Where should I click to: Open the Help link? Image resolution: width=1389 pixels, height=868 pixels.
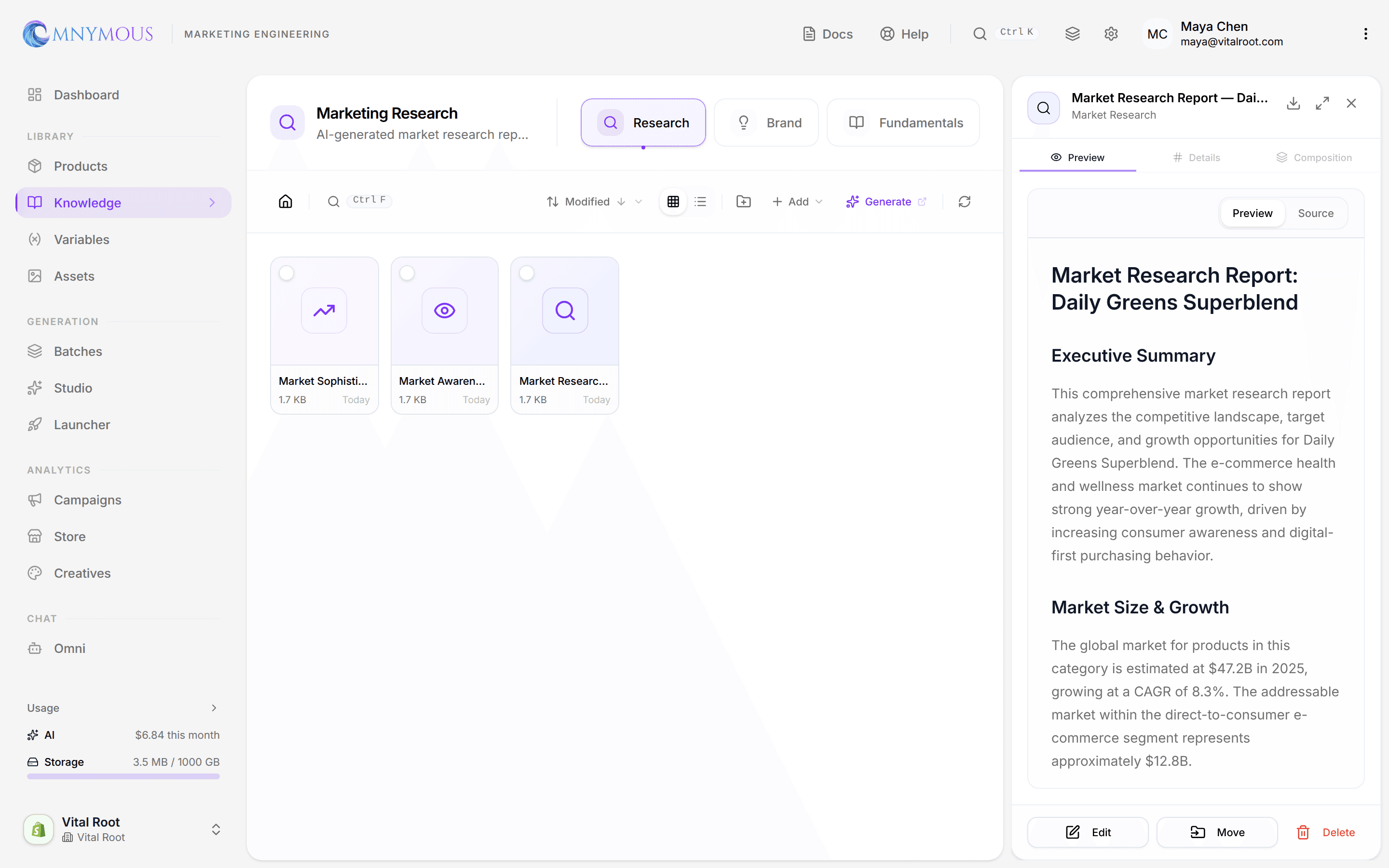tap(905, 34)
